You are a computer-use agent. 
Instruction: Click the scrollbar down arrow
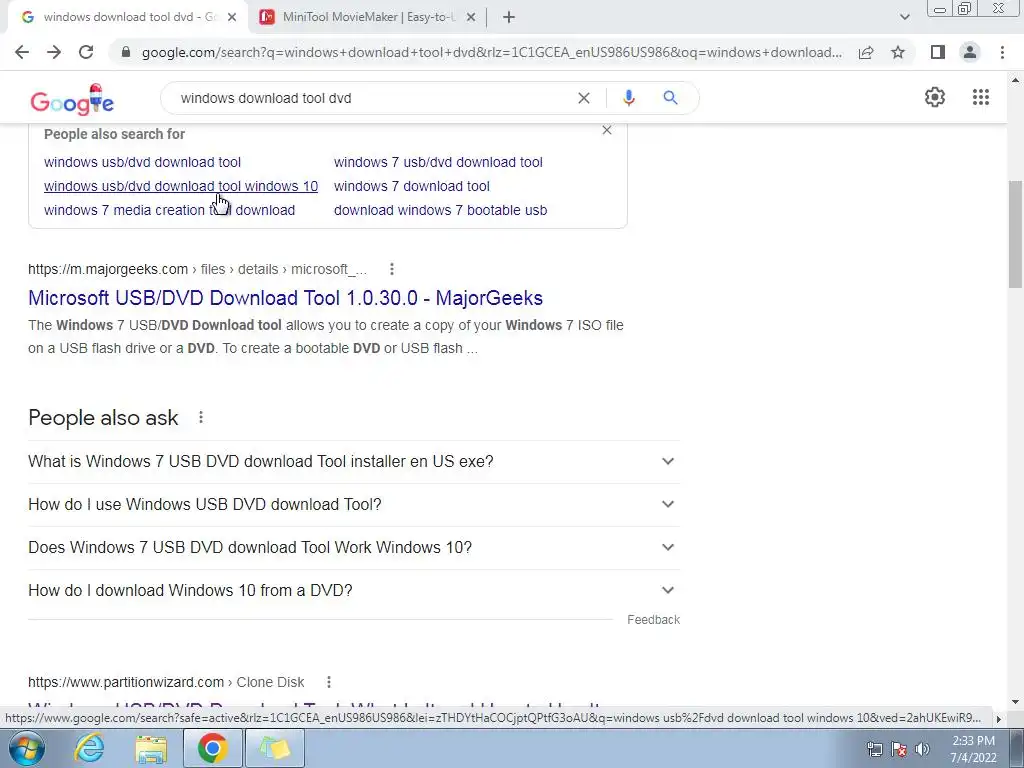(x=1015, y=702)
